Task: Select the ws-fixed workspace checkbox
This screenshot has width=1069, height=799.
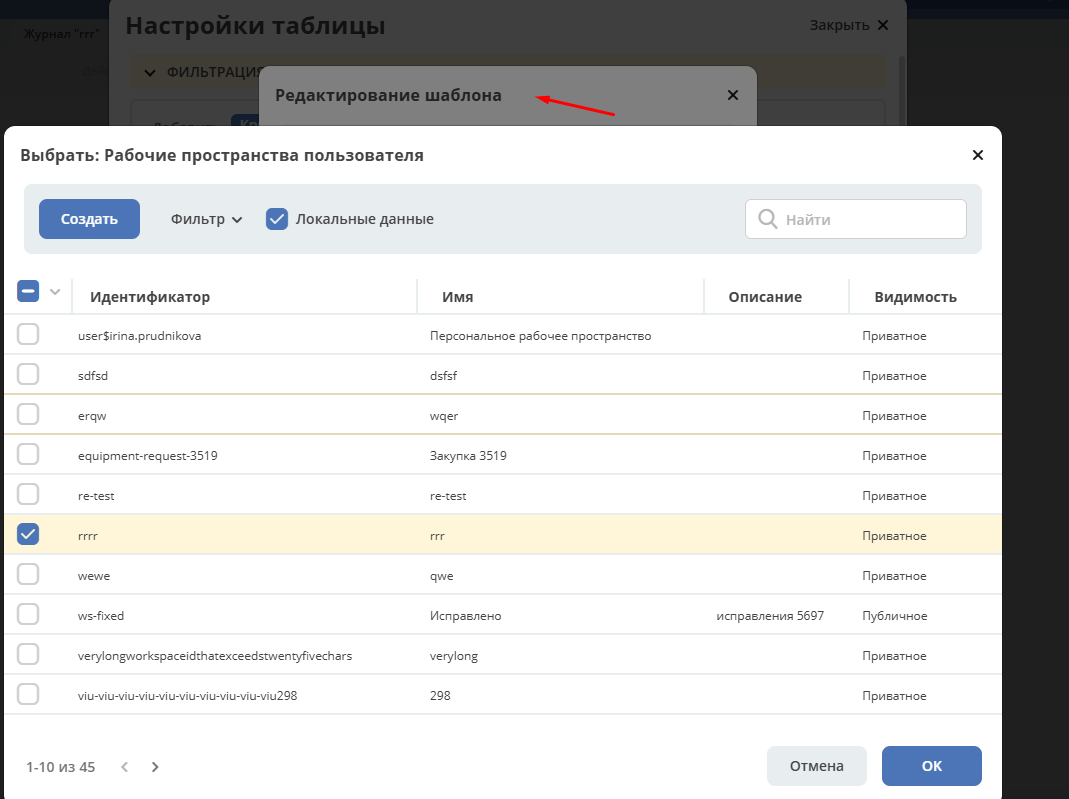Action: click(x=28, y=615)
